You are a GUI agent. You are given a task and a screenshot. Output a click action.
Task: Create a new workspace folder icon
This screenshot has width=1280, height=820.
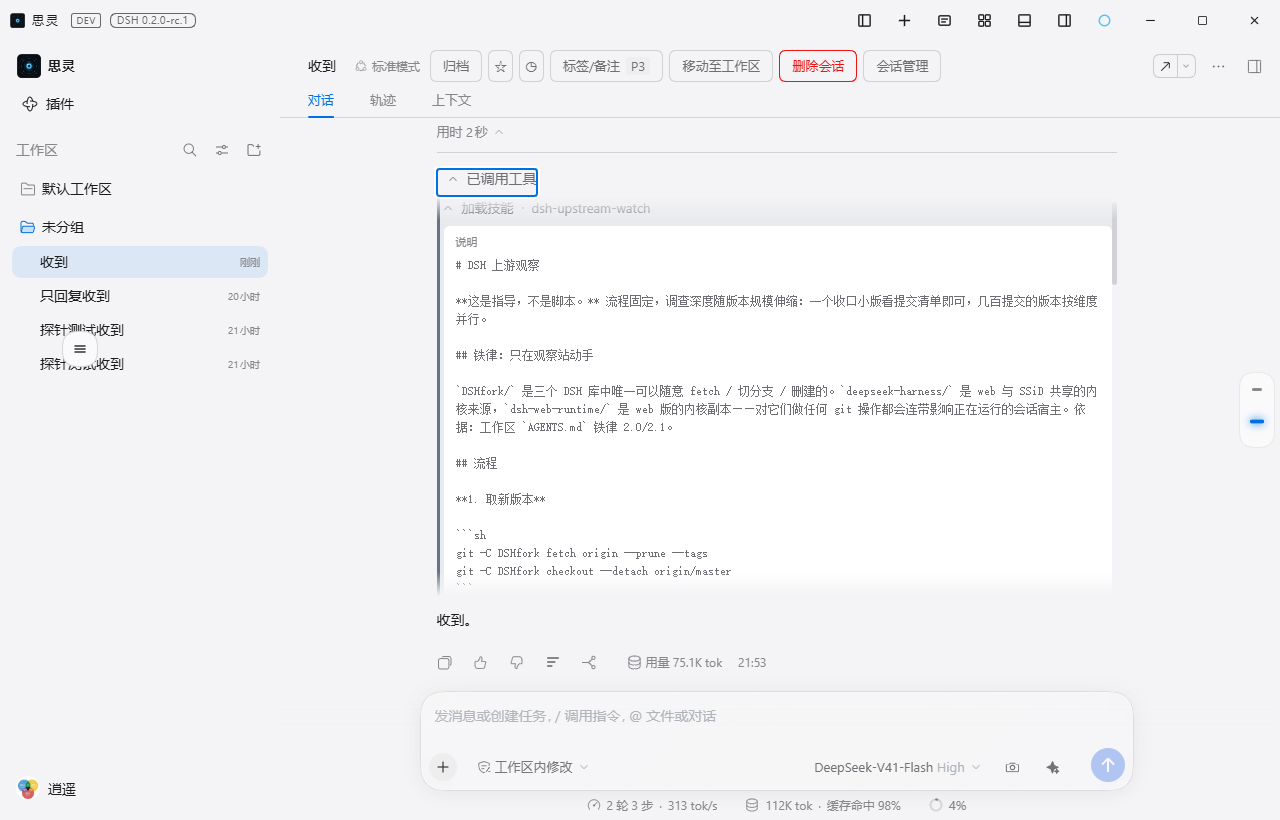(x=254, y=150)
